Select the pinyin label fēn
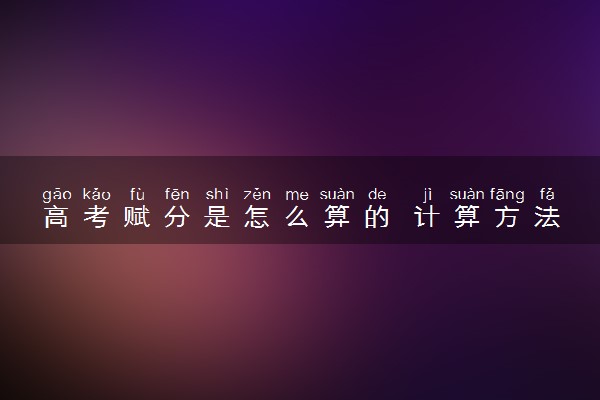Viewport: 600px width, 400px height. pyautogui.click(x=177, y=194)
